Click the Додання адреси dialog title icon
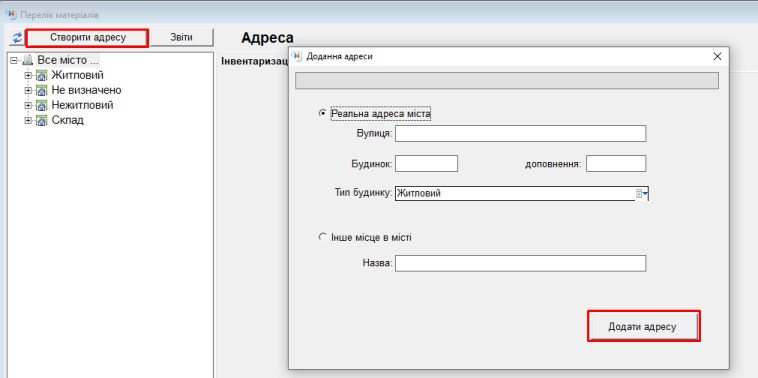 point(298,56)
